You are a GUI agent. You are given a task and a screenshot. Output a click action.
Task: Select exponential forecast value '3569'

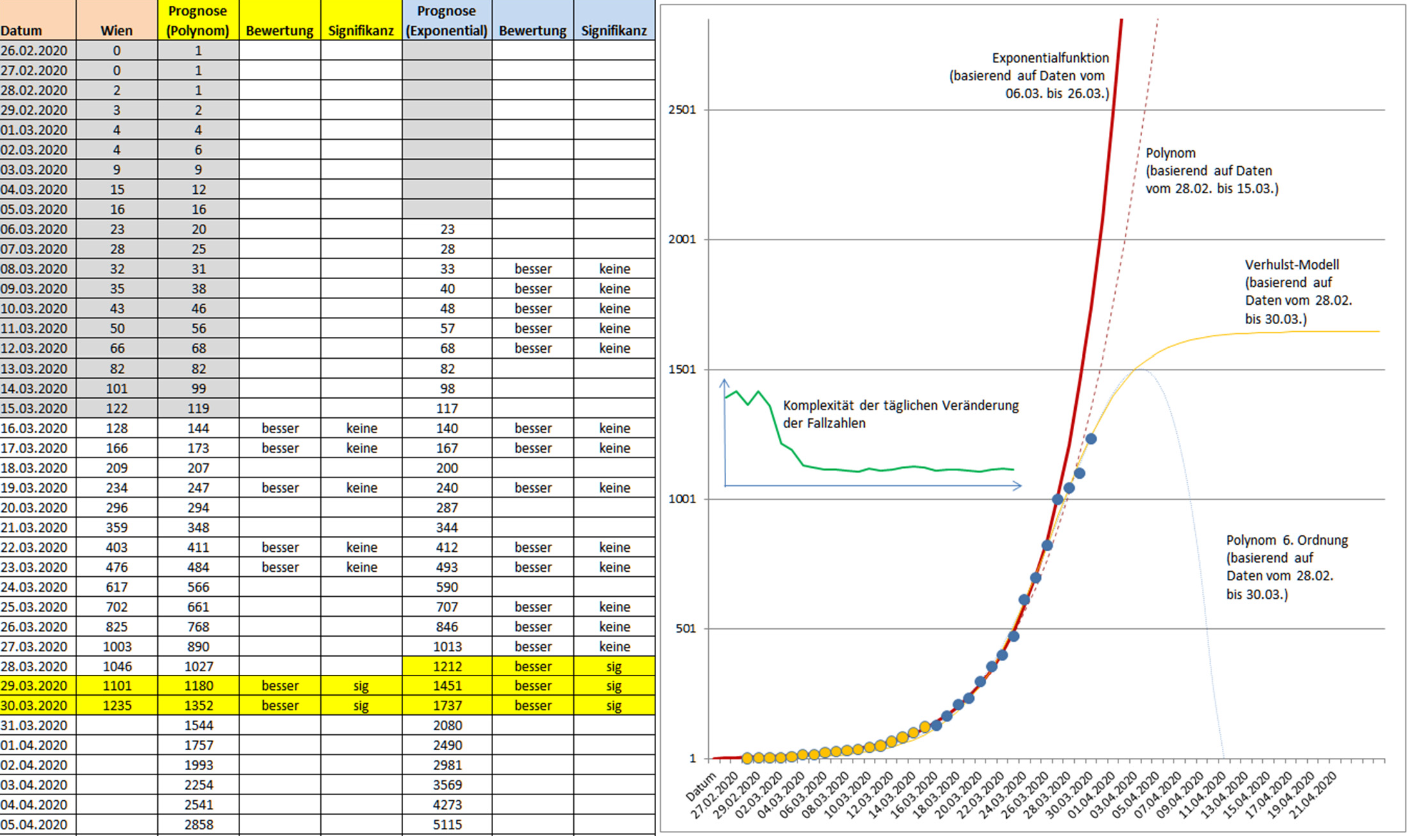447,785
